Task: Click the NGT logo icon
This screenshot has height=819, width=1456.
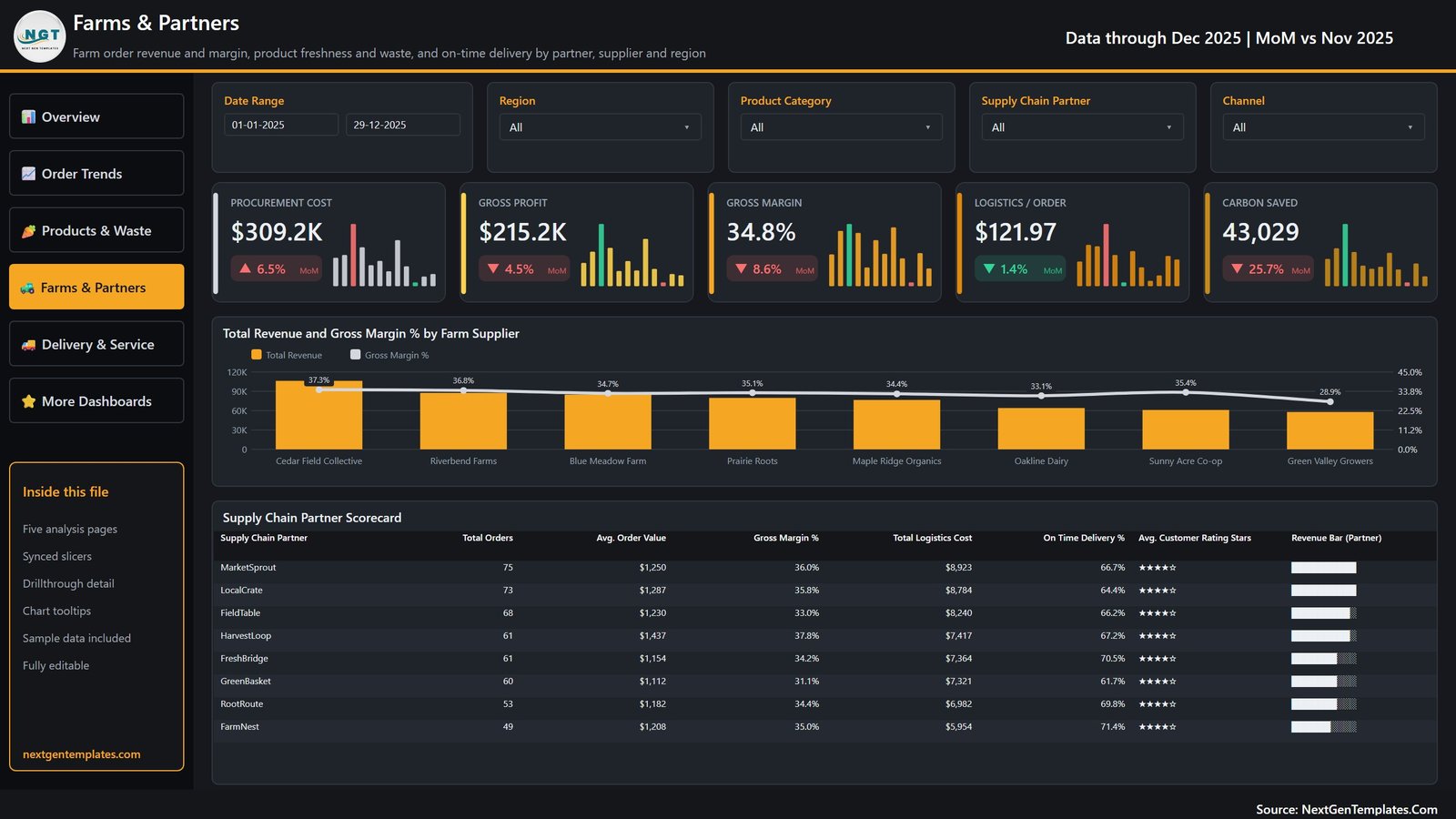Action: [40, 36]
